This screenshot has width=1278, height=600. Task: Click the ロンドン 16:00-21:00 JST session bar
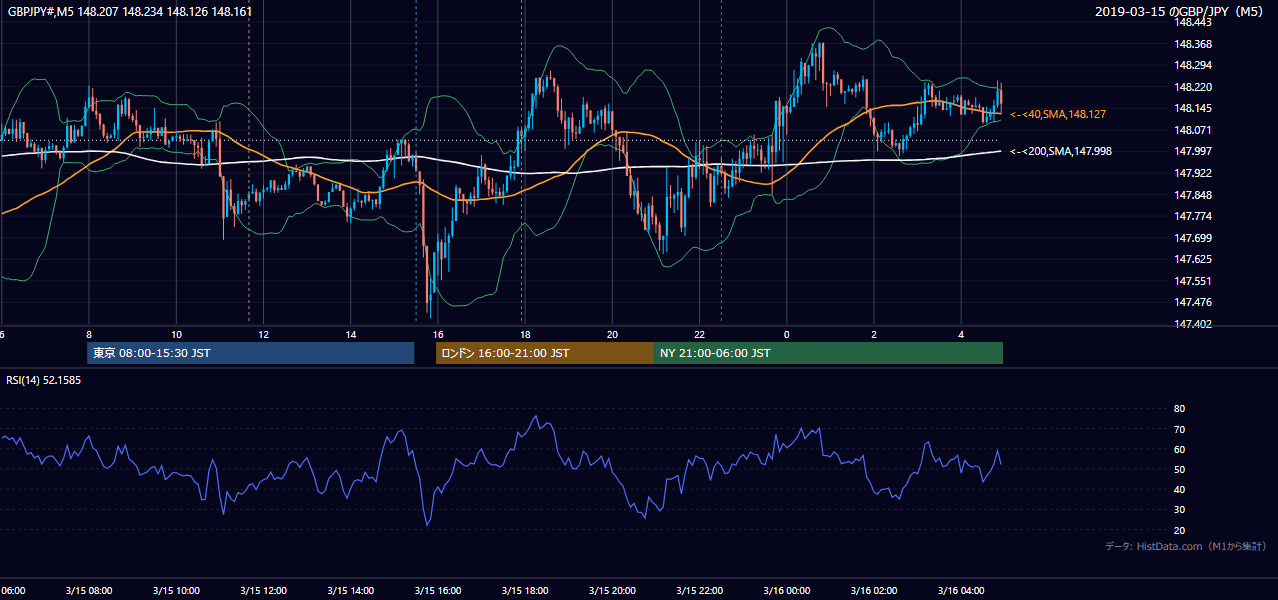[x=544, y=353]
